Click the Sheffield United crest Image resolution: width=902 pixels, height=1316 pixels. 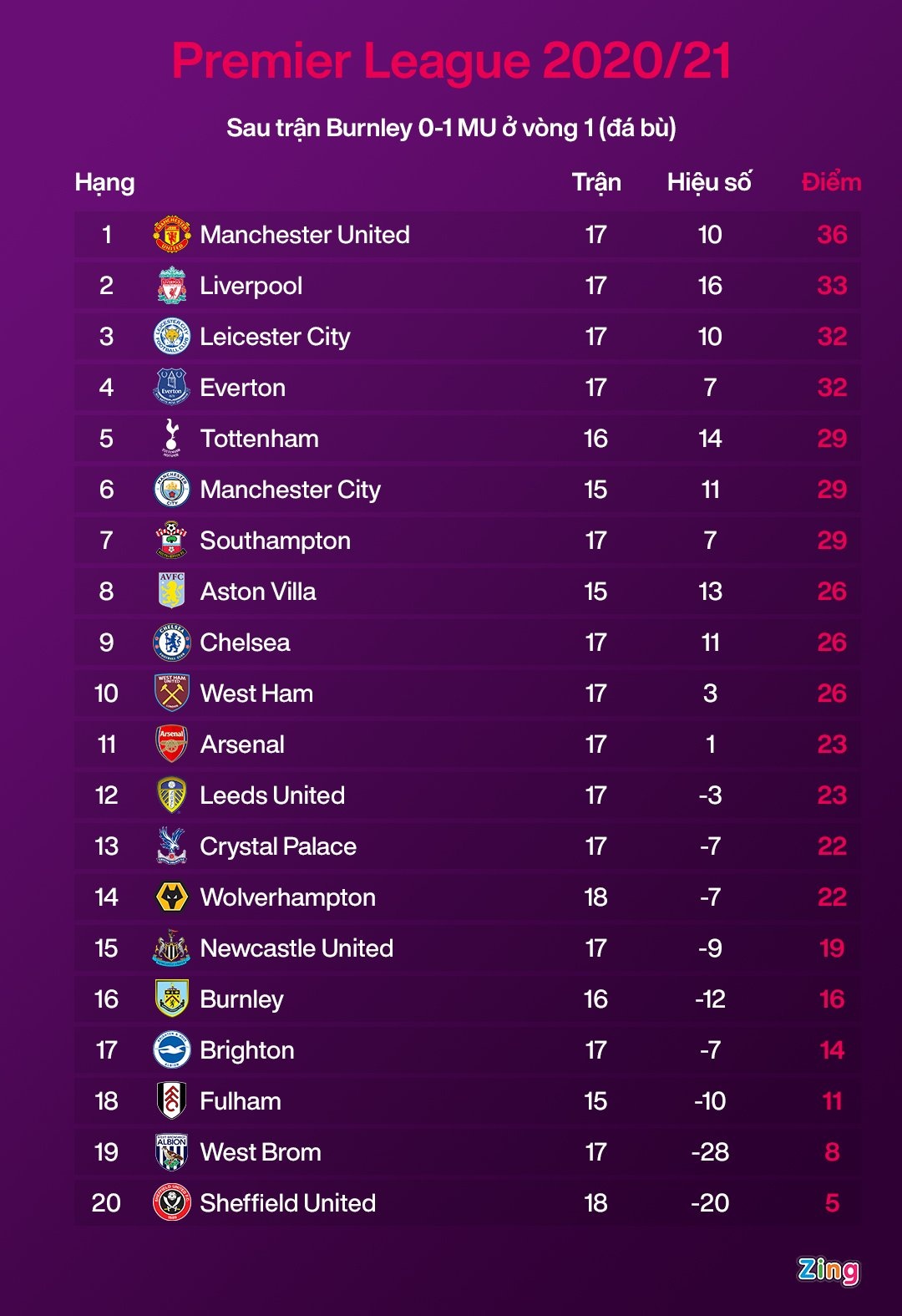pyautogui.click(x=172, y=1203)
